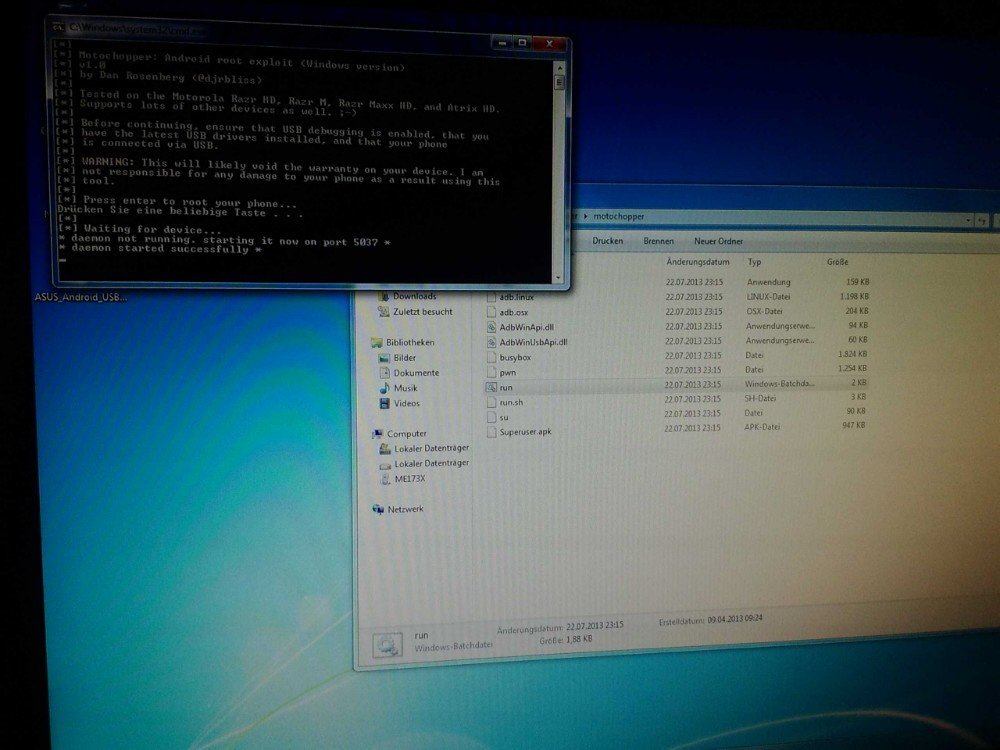Close the command prompt window
The height and width of the screenshot is (750, 1000).
click(x=548, y=43)
